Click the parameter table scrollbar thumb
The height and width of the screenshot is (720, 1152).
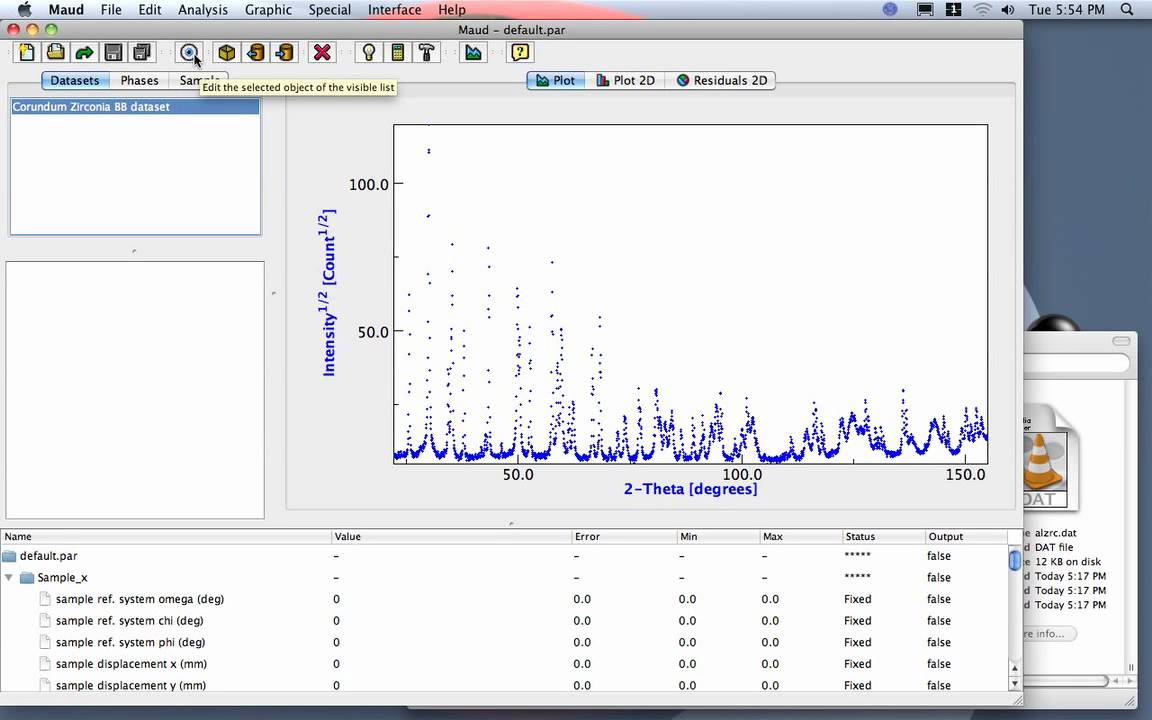(x=1015, y=560)
